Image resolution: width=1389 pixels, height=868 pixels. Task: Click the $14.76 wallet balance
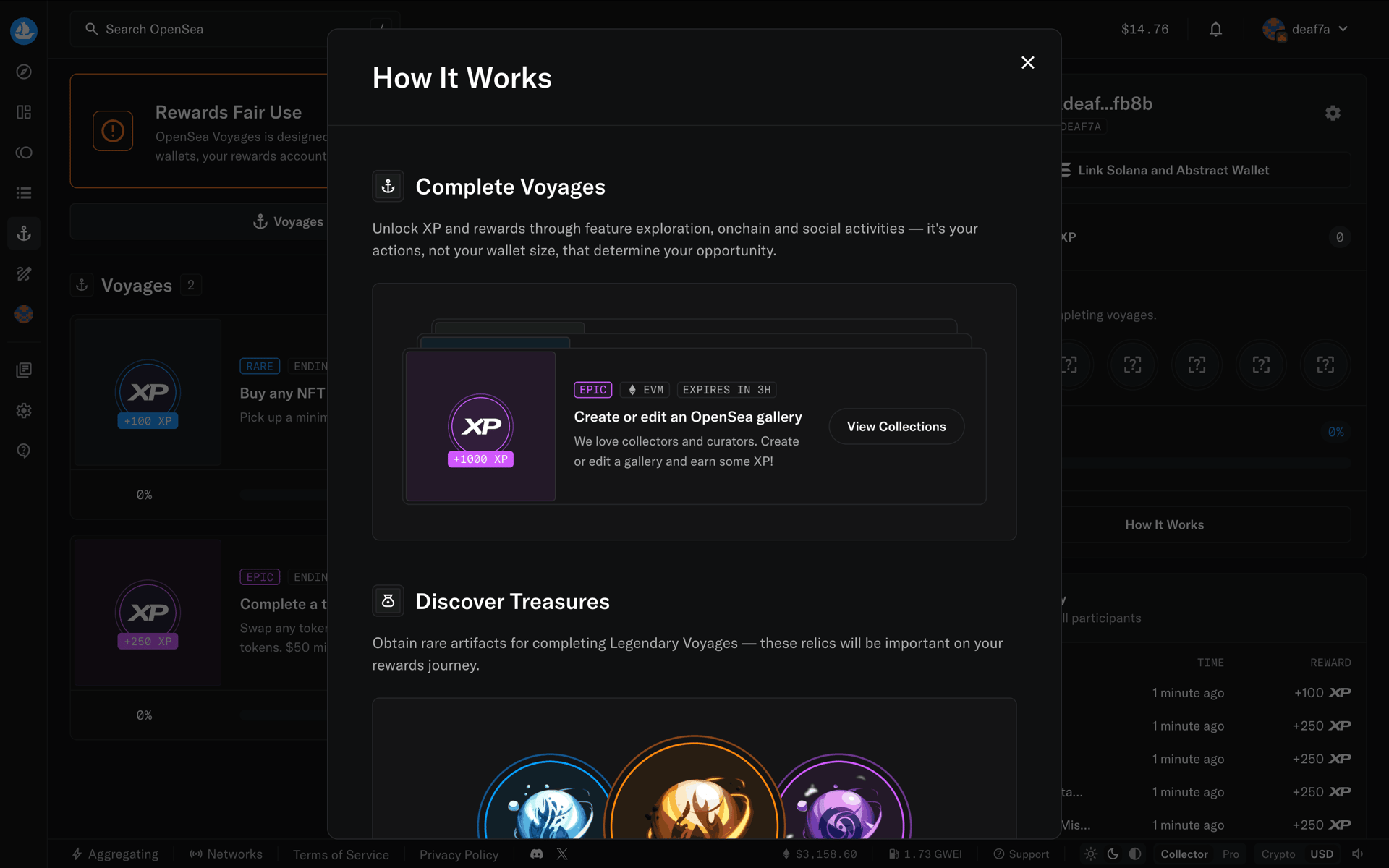1144,29
